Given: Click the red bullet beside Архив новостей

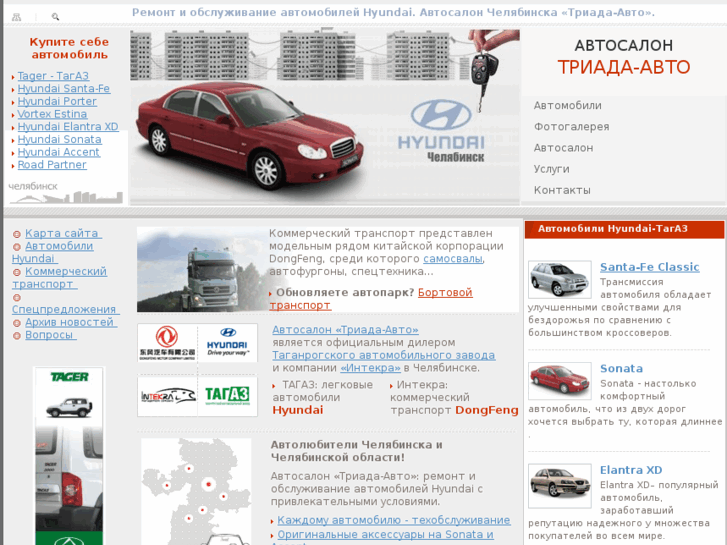Looking at the screenshot, I should (x=17, y=323).
